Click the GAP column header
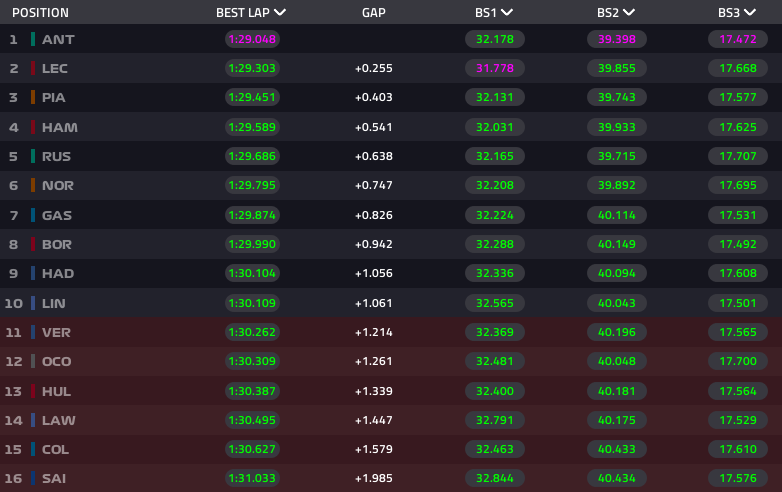782x492 pixels. (x=374, y=13)
